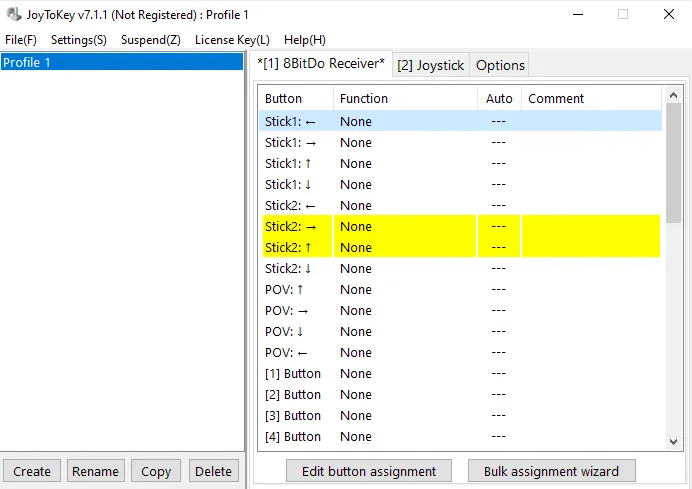The width and height of the screenshot is (692, 489).
Task: Sort by the Function column header
Action: tap(405, 98)
